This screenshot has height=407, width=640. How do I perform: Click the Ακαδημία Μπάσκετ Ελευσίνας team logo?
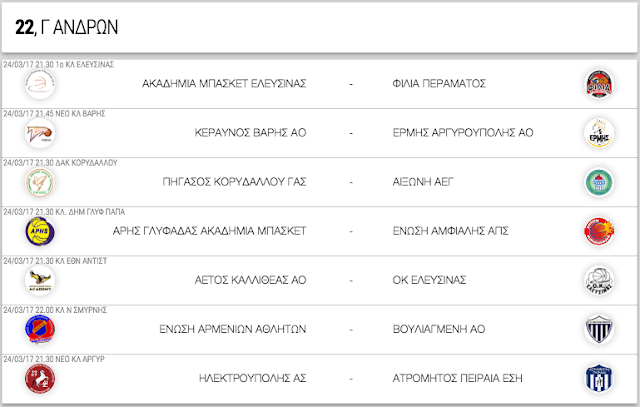[40, 84]
